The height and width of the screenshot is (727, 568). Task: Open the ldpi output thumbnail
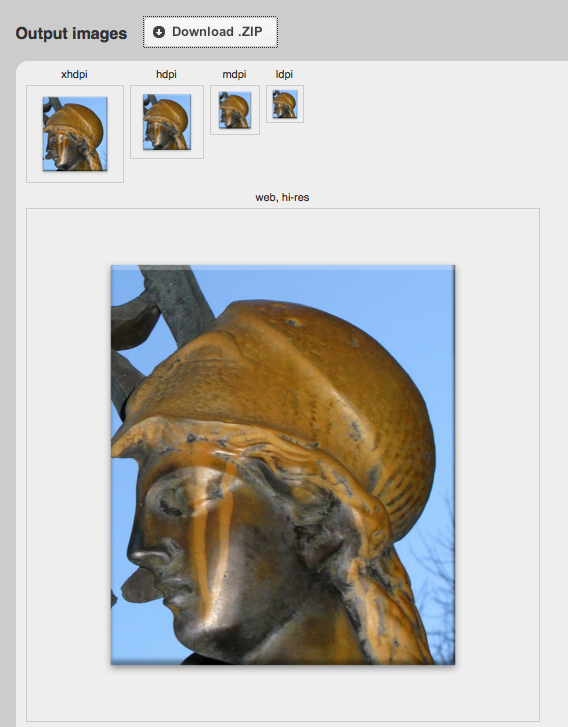tap(285, 104)
